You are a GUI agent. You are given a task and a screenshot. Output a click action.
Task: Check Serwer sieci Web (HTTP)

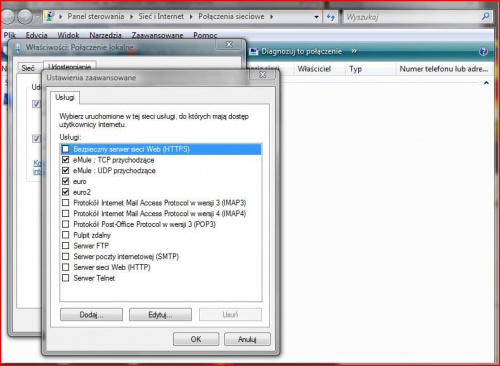[66, 267]
